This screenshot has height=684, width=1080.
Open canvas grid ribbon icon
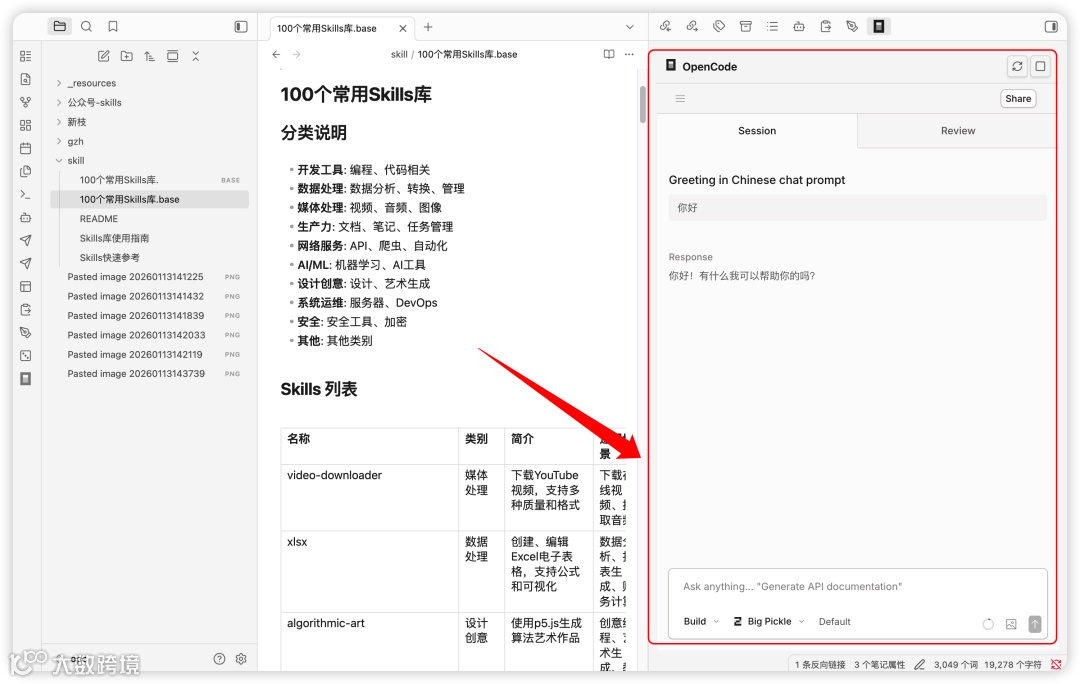point(25,125)
